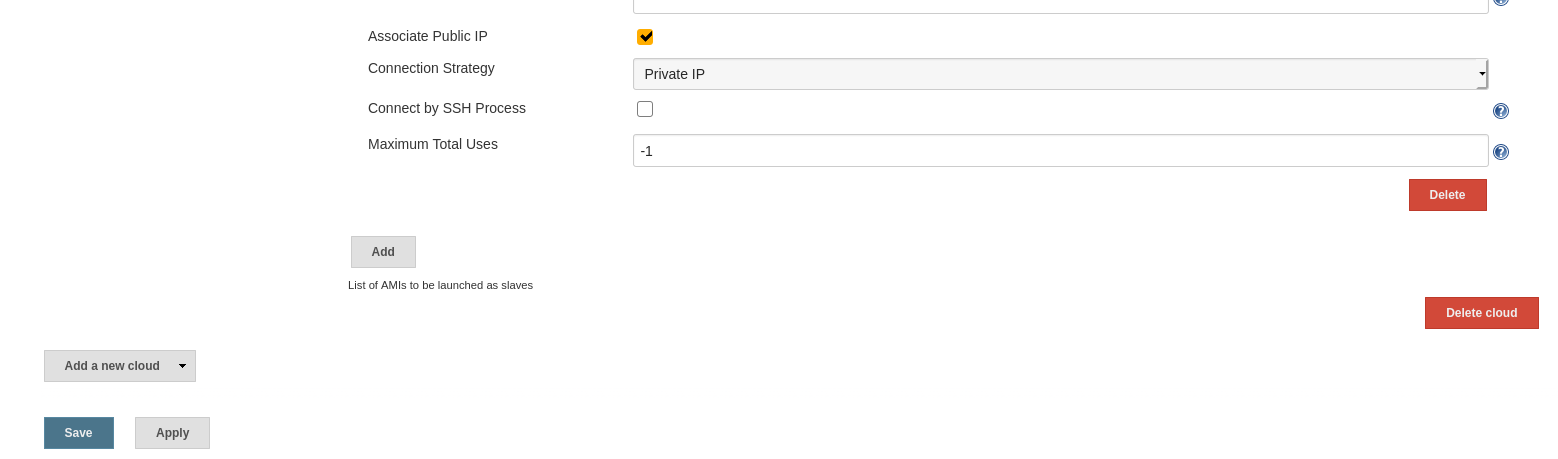Click the Add button above the AMI list note

pos(383,252)
